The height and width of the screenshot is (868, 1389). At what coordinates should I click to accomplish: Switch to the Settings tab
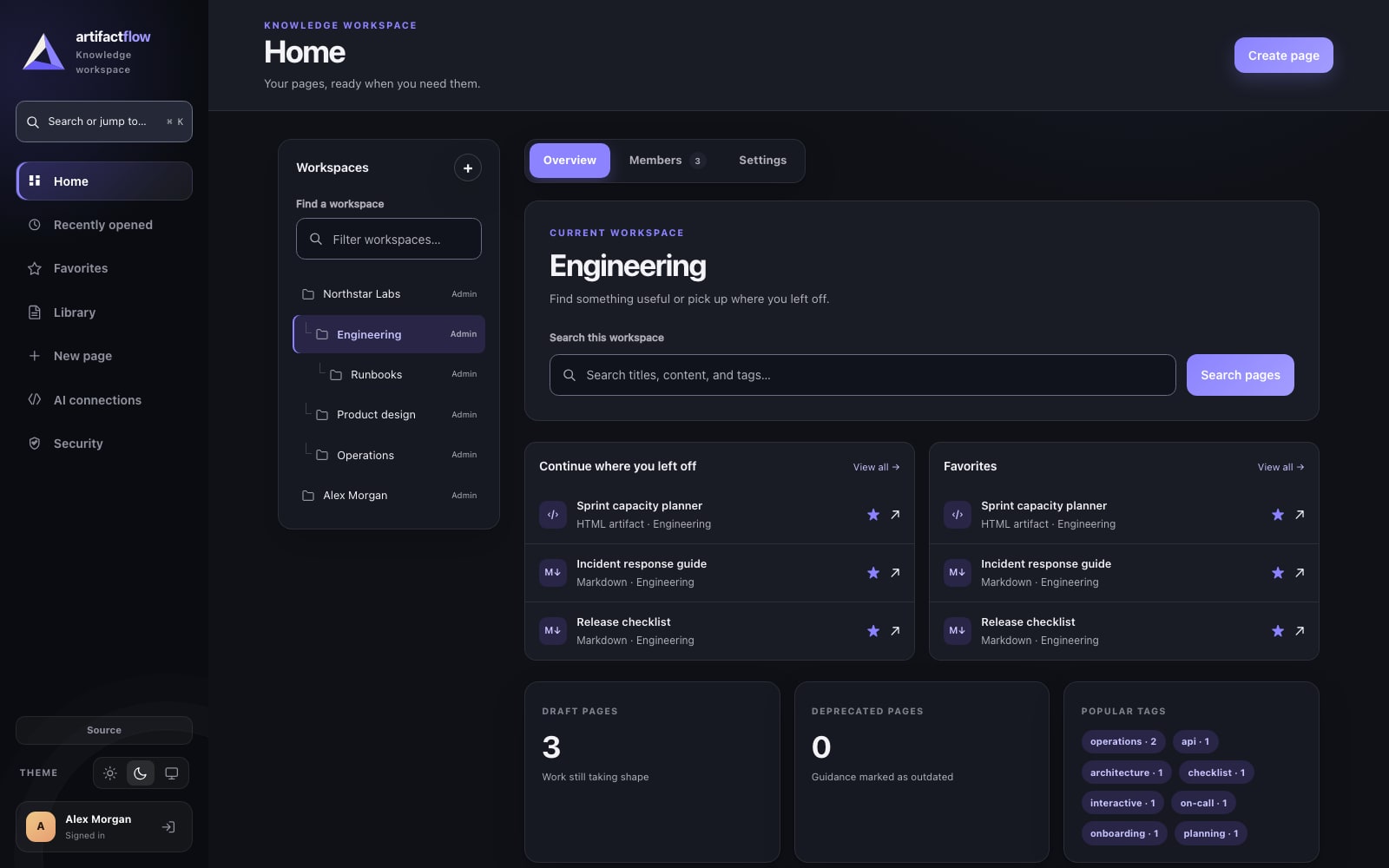pos(762,161)
